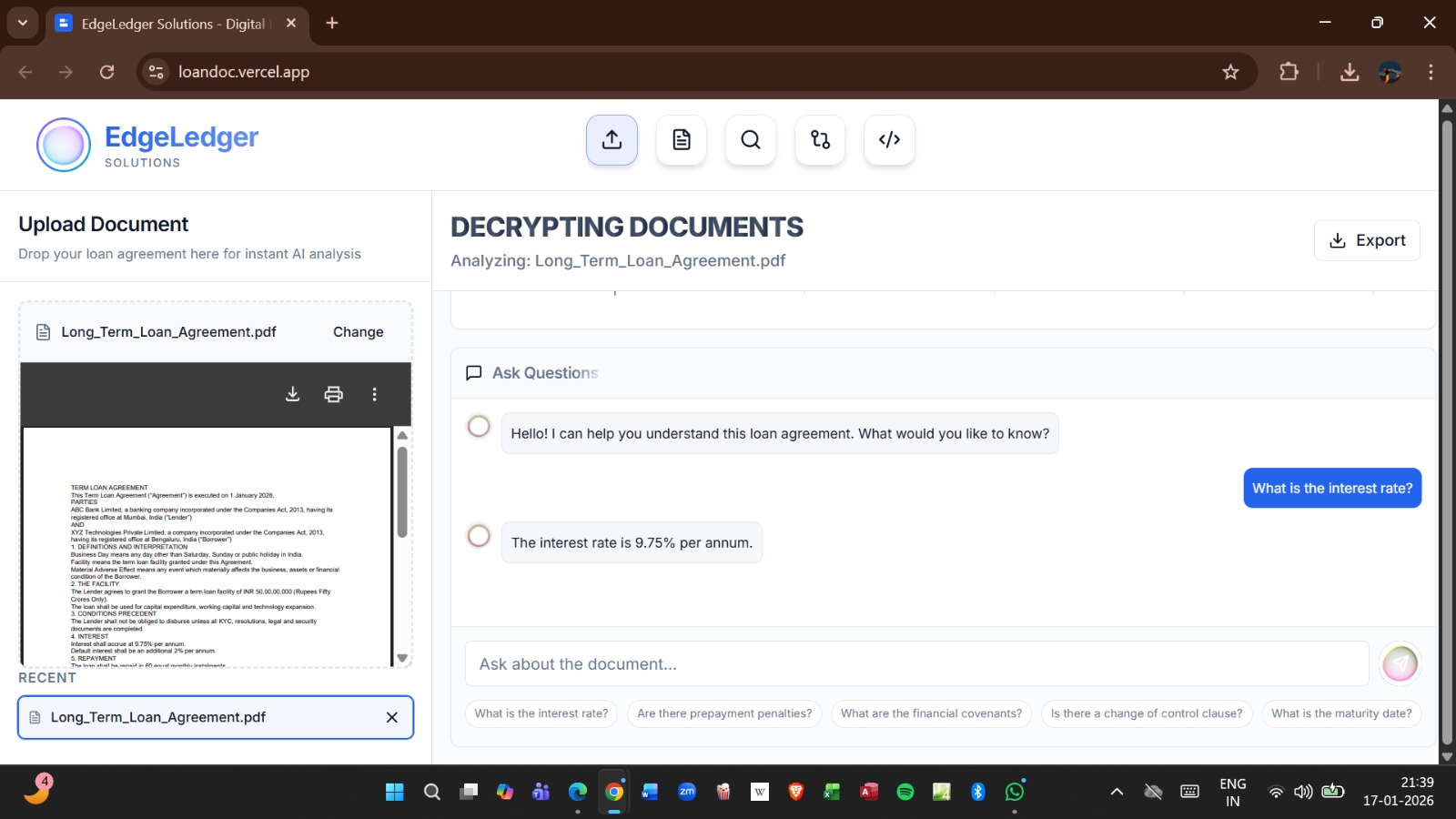This screenshot has height=819, width=1456.
Task: Open Chrome three-dot menu
Action: pyautogui.click(x=1431, y=72)
